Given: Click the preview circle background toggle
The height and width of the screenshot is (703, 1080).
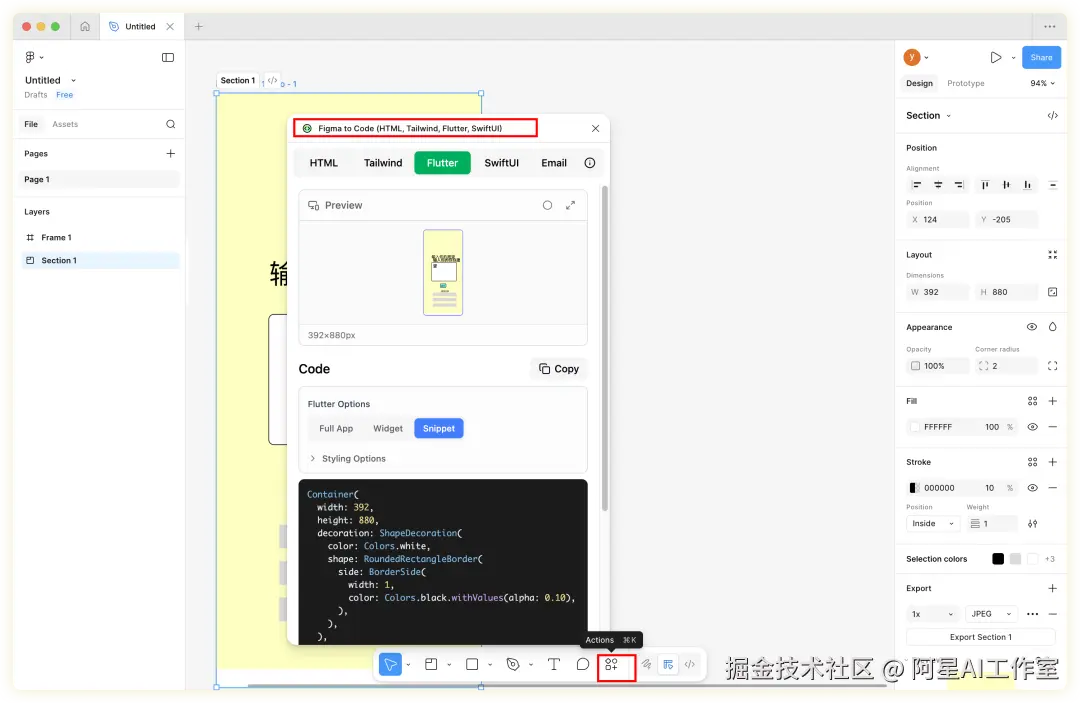Looking at the screenshot, I should [x=547, y=205].
